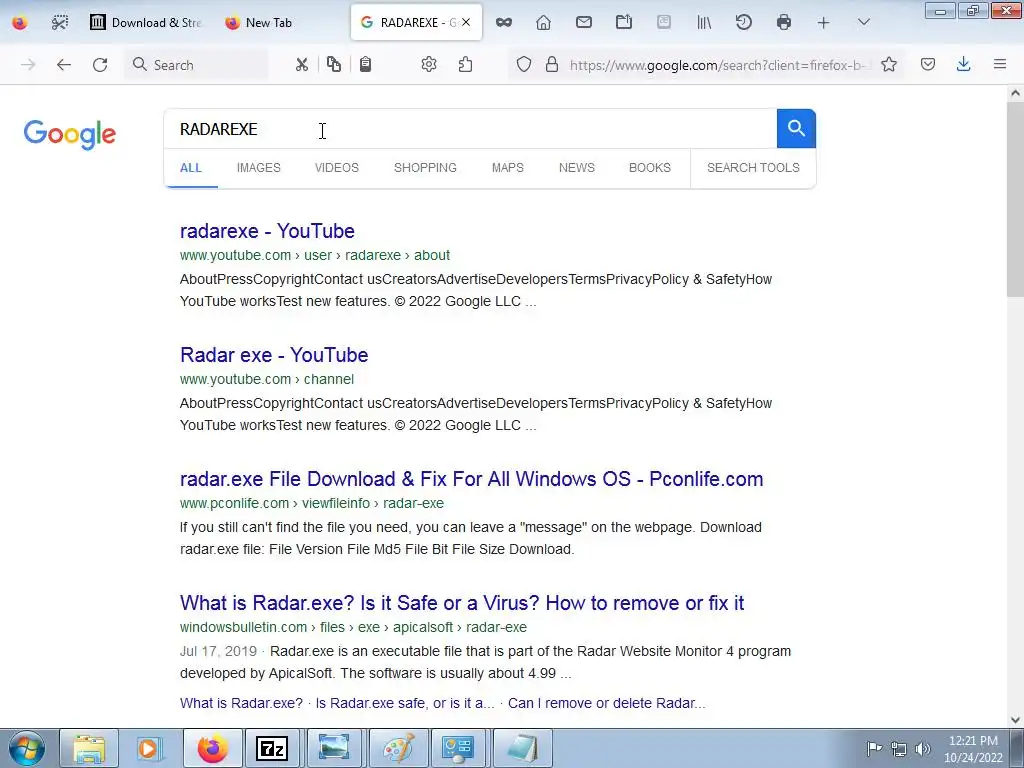Click the 'What is Radar.exe?' sublink
Viewport: 1024px width, 768px height.
(241, 703)
